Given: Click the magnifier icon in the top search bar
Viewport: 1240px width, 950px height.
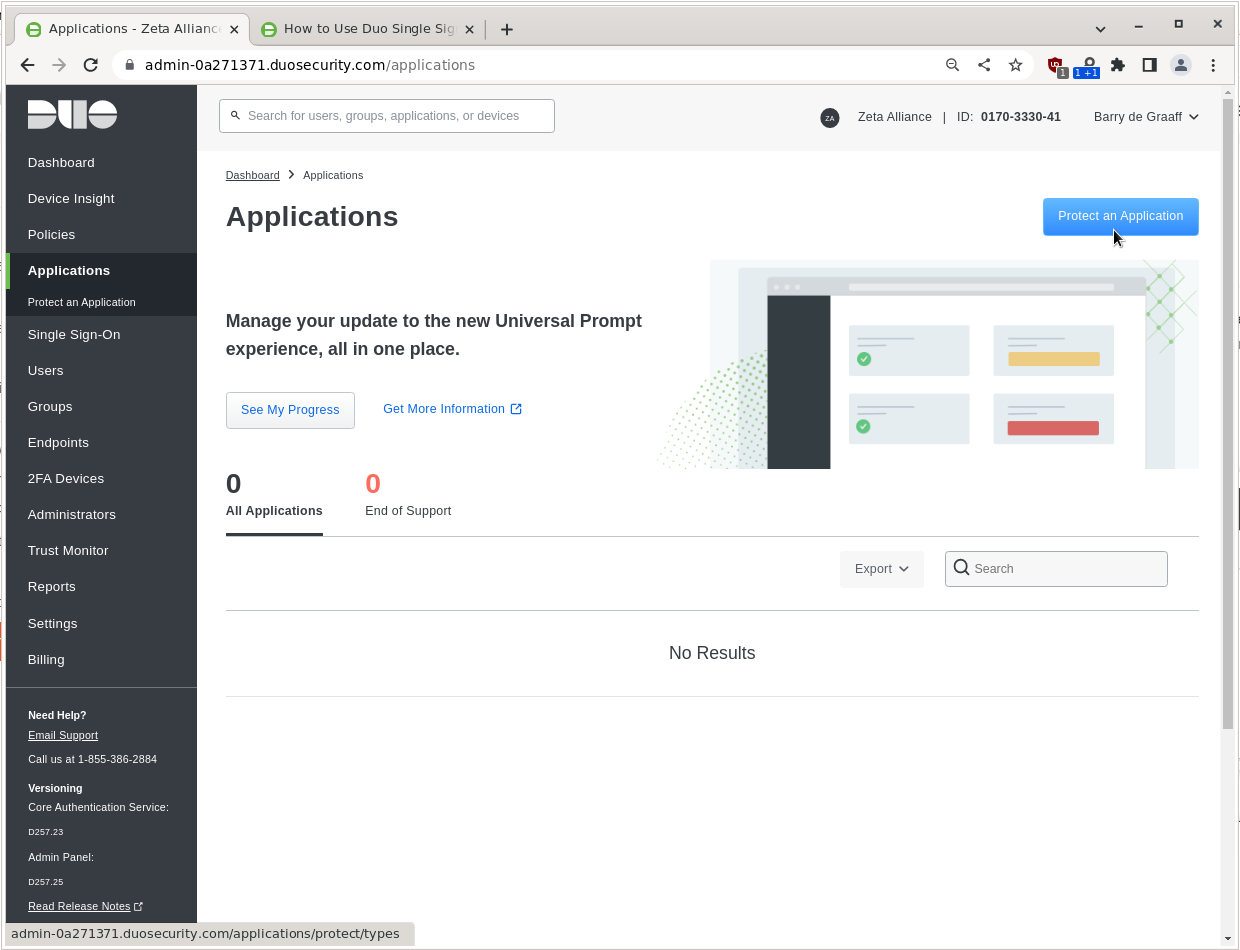Looking at the screenshot, I should 235,116.
